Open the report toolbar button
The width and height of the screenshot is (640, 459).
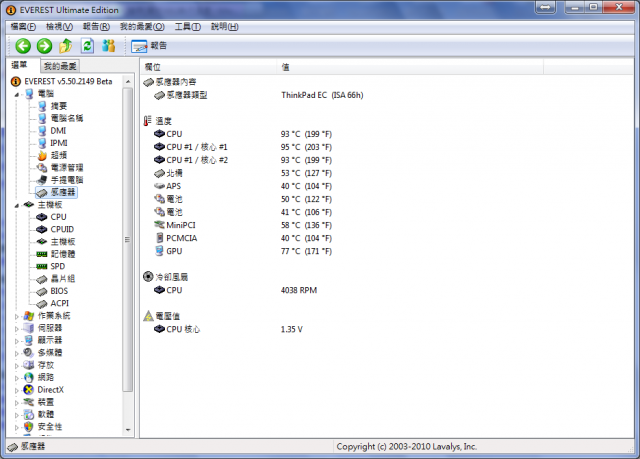pyautogui.click(x=149, y=46)
